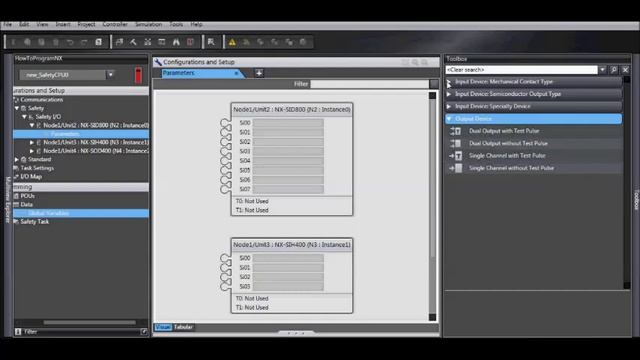Viewport: 640px width, 360px height.
Task: Click the Single Channel with Test Pulse icon
Action: point(456,156)
